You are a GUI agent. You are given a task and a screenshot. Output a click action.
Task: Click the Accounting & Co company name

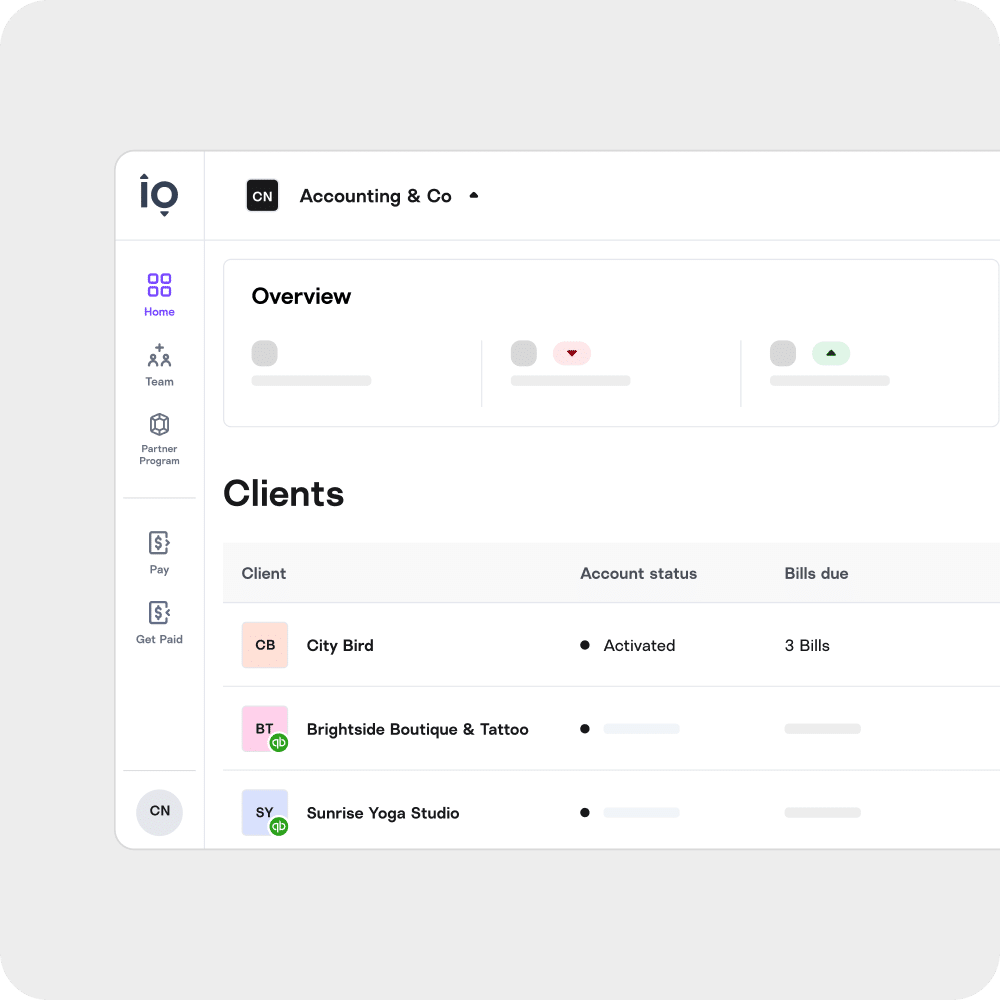tap(376, 196)
